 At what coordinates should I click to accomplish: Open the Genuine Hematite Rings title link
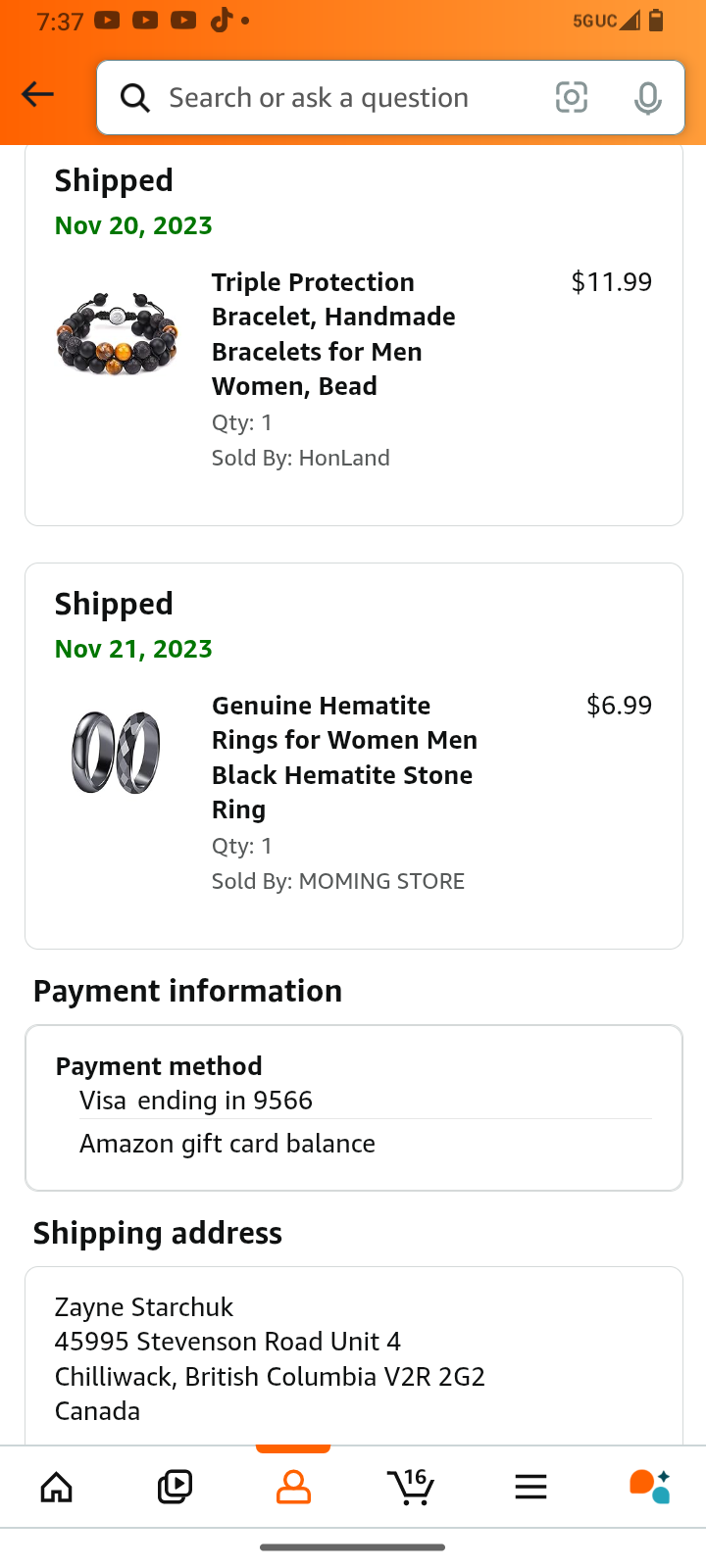(344, 758)
